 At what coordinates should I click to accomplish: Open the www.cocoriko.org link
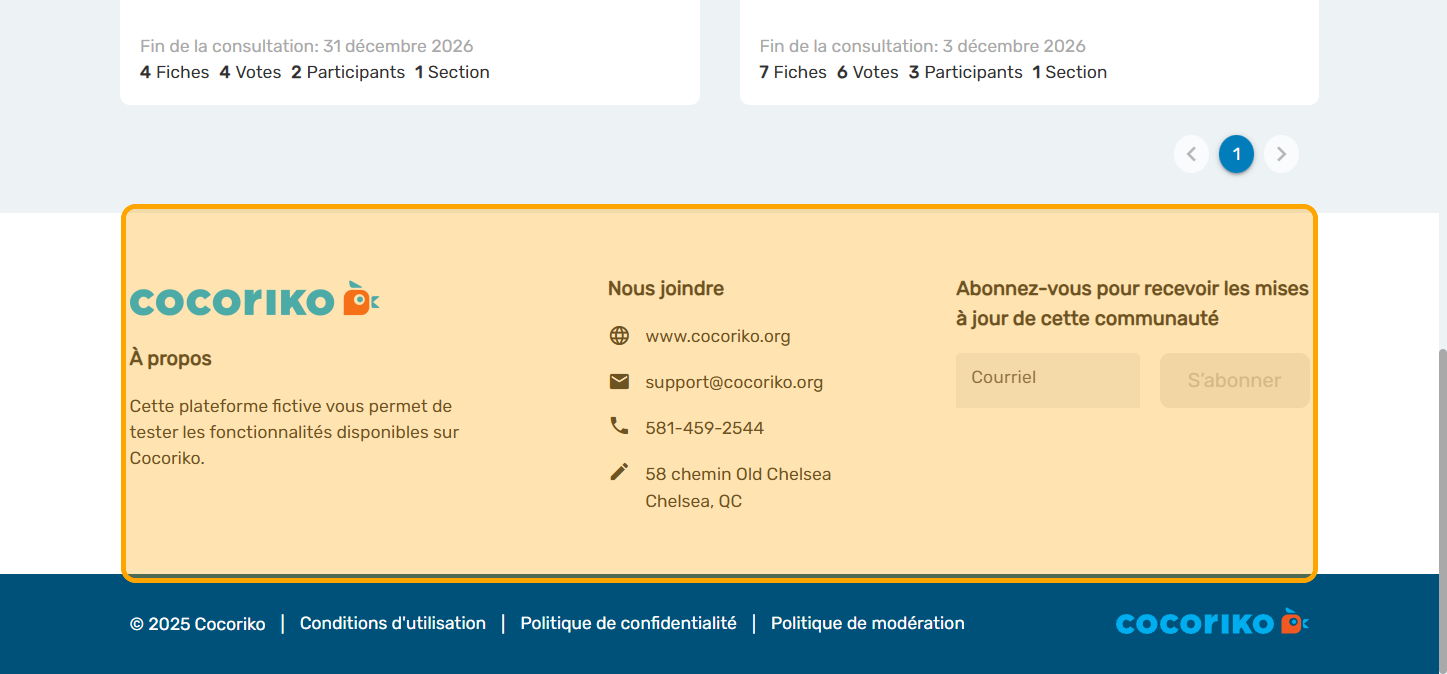point(718,336)
